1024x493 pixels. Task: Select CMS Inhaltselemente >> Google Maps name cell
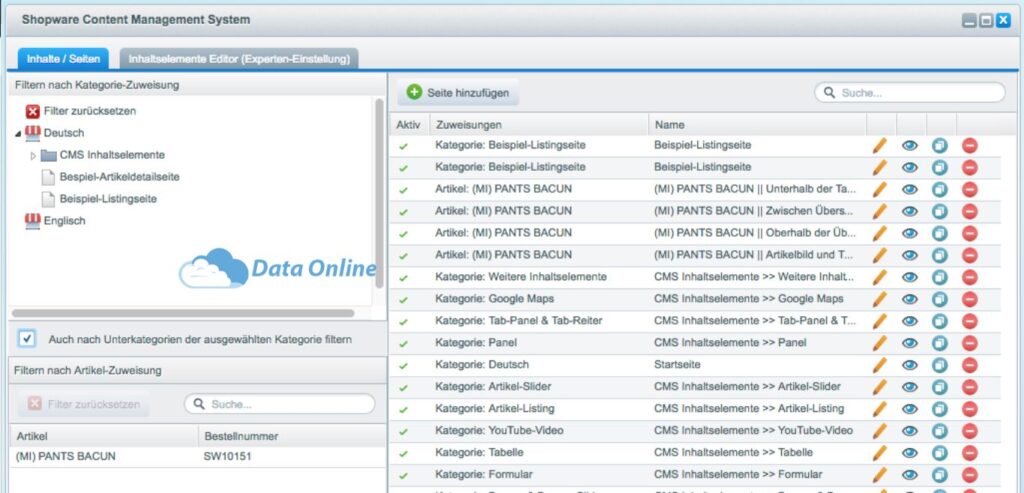pos(748,299)
